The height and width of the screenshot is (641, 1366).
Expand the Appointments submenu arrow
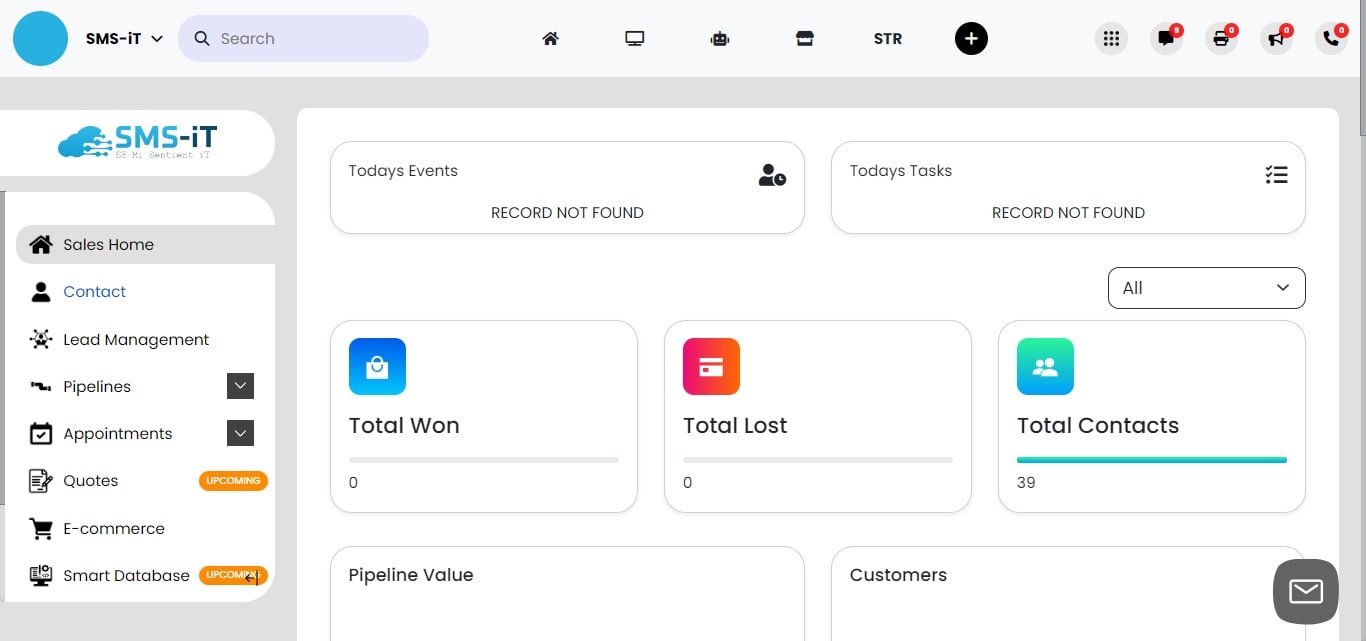point(240,433)
